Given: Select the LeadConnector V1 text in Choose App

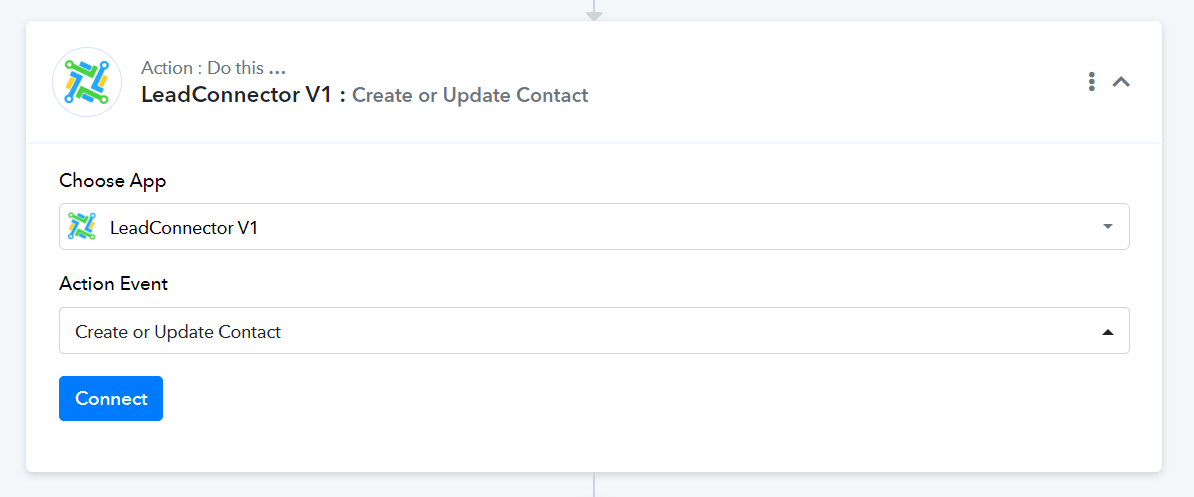Looking at the screenshot, I should [184, 228].
